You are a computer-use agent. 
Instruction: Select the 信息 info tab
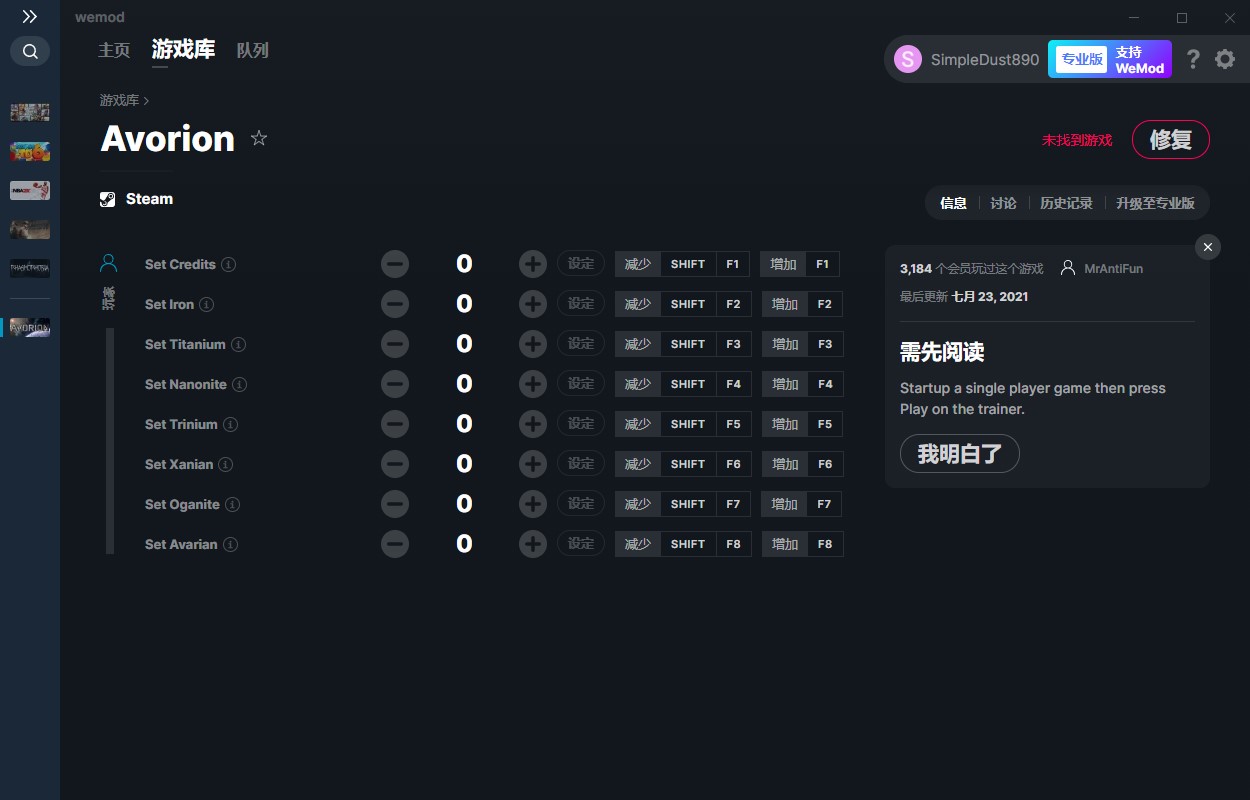point(953,203)
